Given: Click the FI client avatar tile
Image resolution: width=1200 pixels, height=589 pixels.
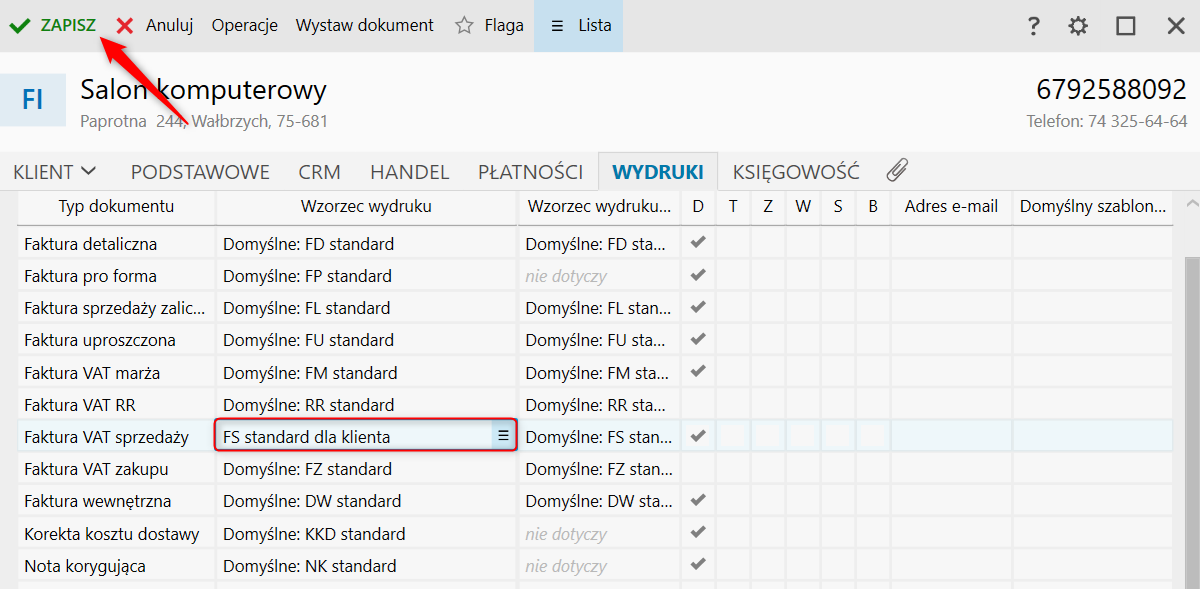Looking at the screenshot, I should [33, 100].
